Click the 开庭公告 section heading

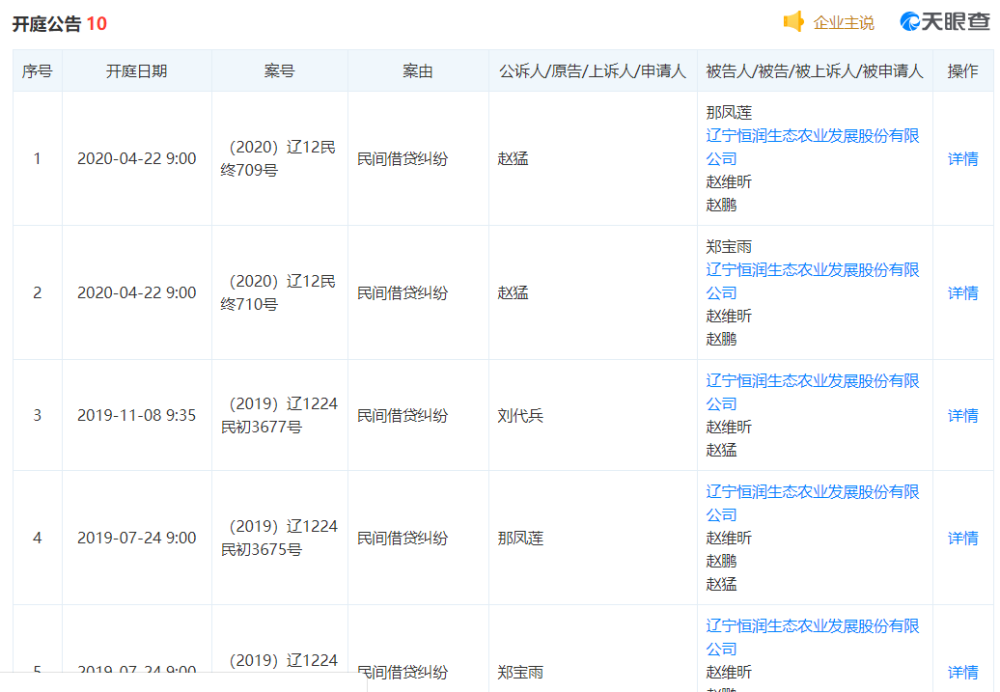[x=47, y=24]
